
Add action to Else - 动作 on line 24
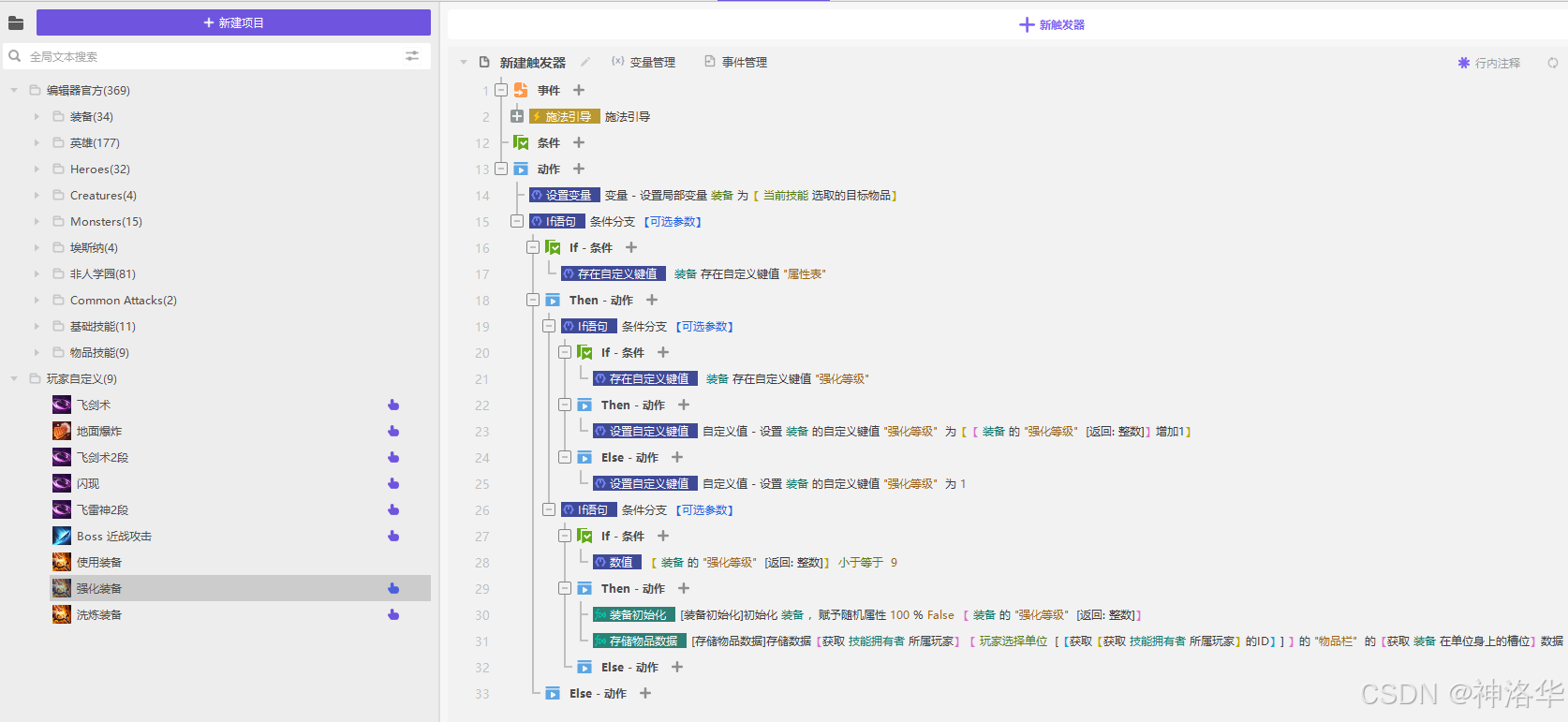coord(677,457)
